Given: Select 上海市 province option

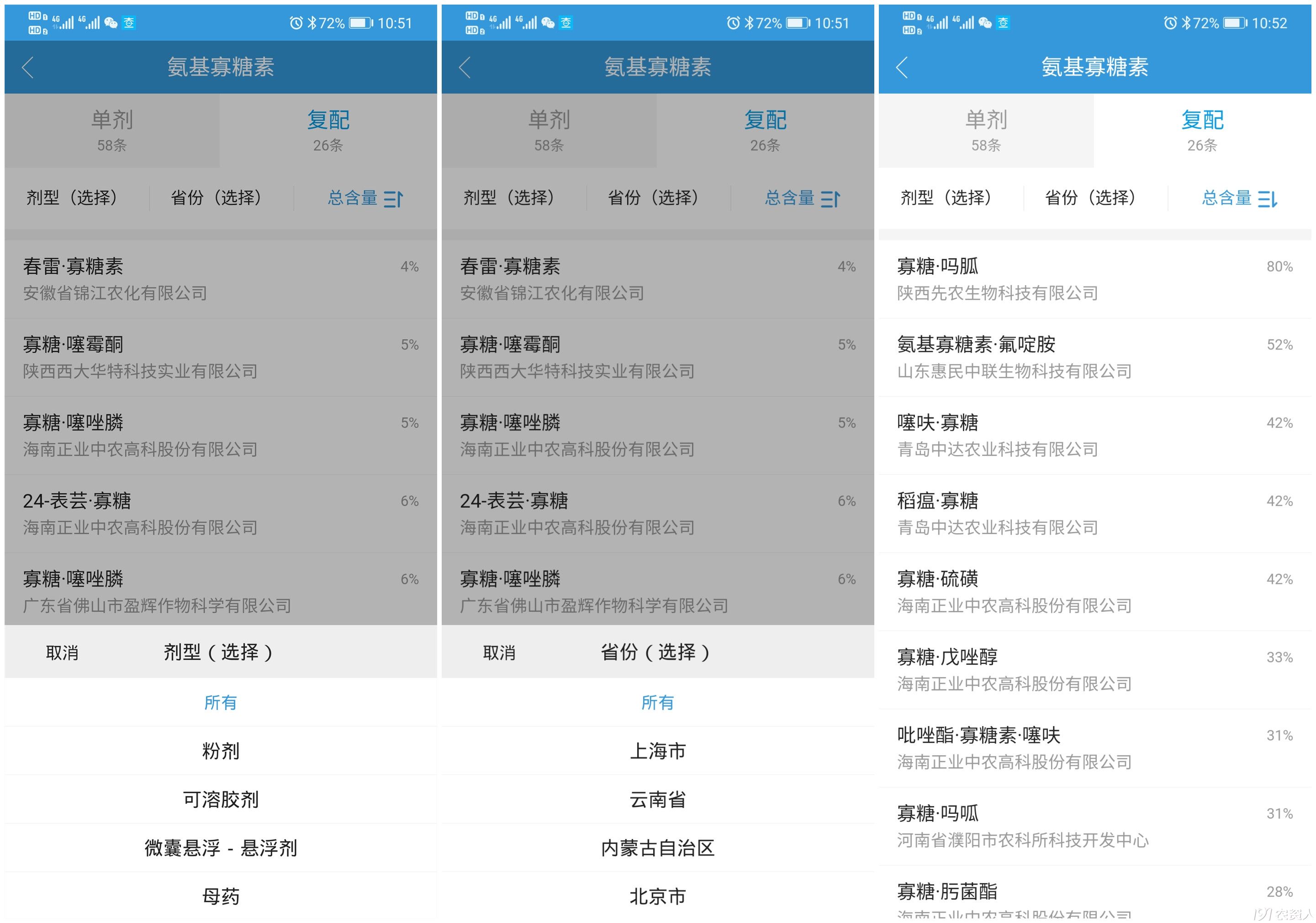Looking at the screenshot, I should click(x=657, y=750).
